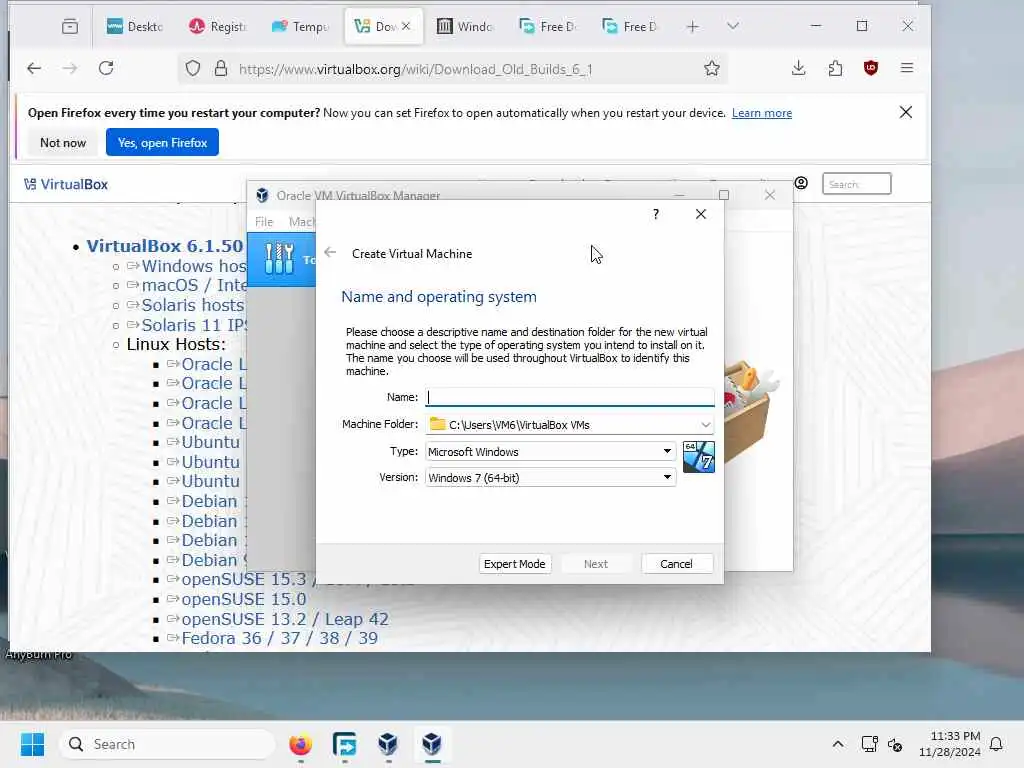Open a new browser tab
Image resolution: width=1024 pixels, height=768 pixels.
click(x=692, y=26)
